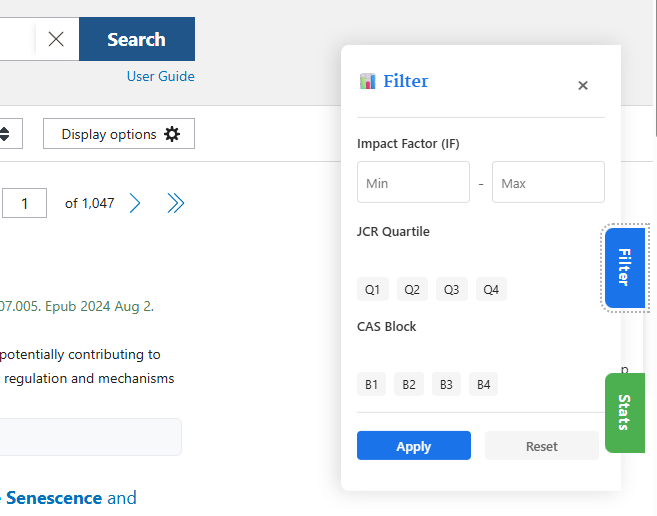
Task: Close the Filter panel
Action: click(x=582, y=86)
